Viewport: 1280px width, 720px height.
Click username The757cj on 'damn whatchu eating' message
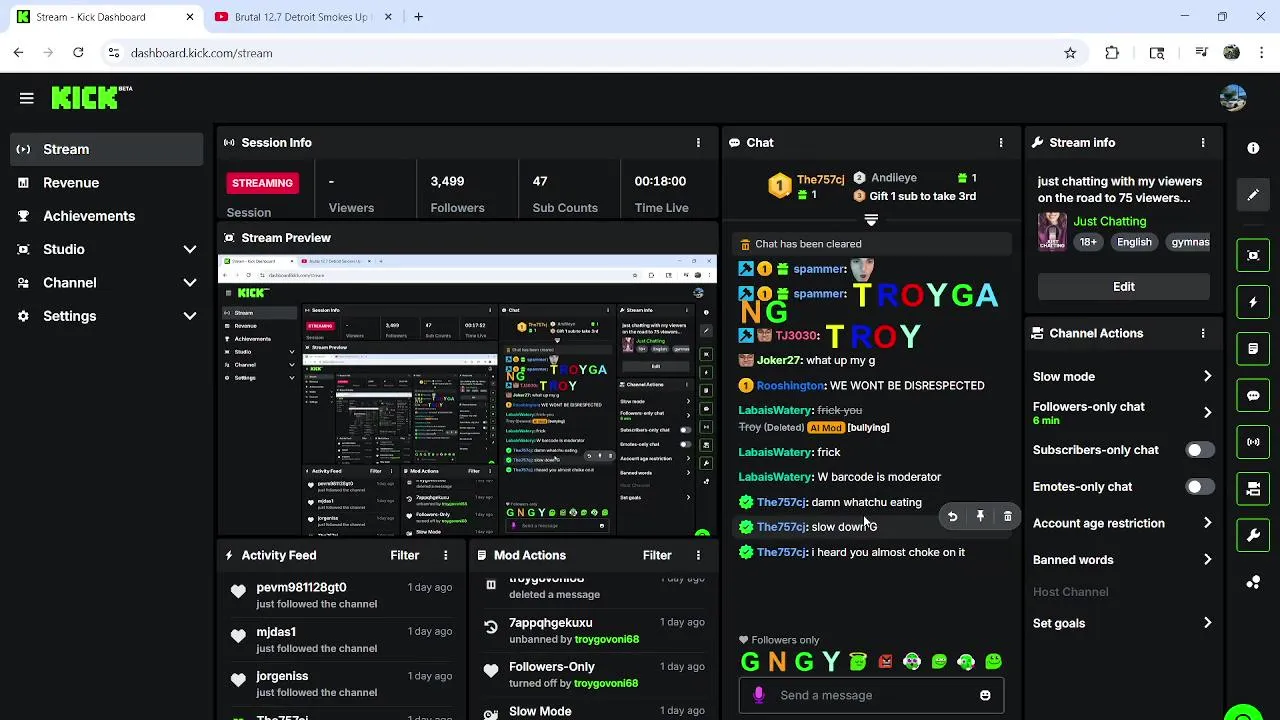(x=781, y=503)
